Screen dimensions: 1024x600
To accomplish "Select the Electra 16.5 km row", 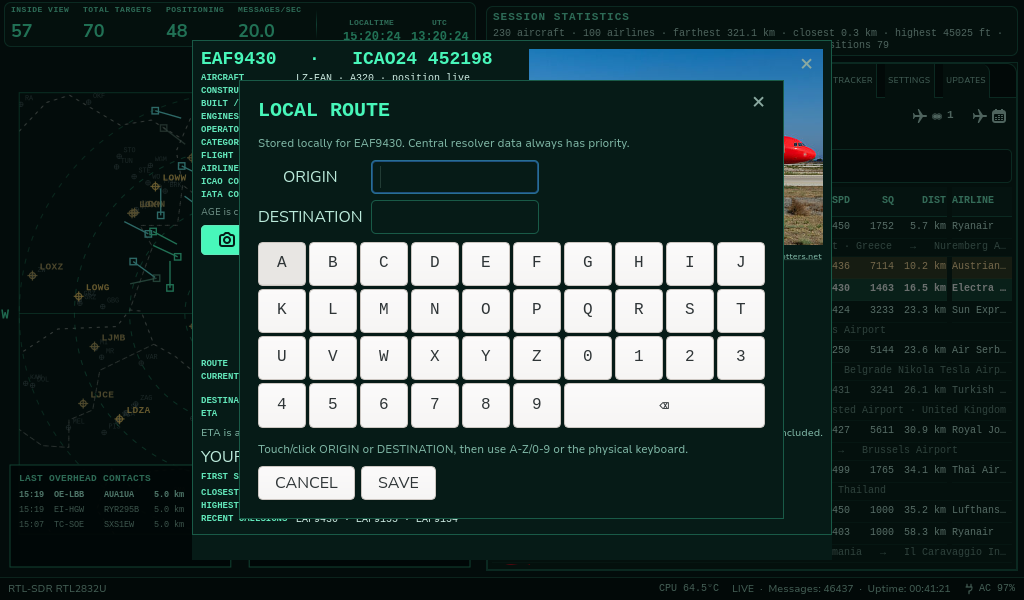I will pyautogui.click(x=921, y=288).
